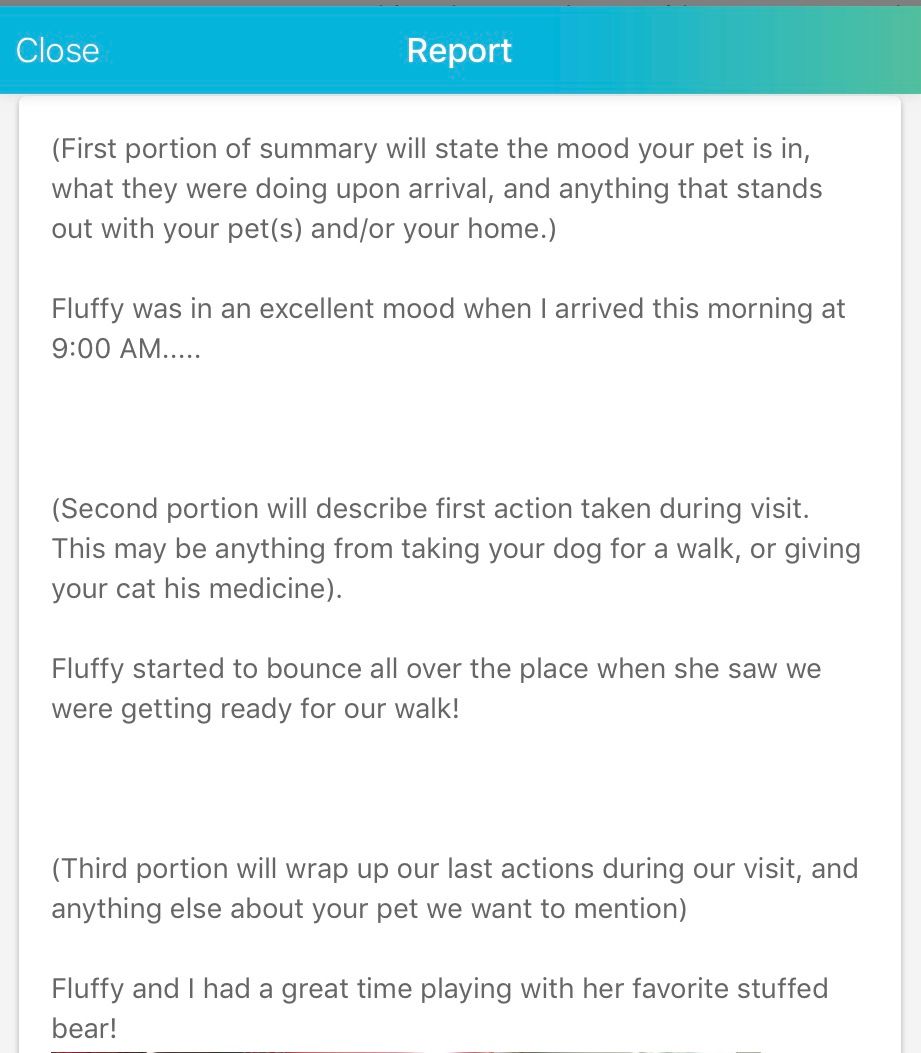The height and width of the screenshot is (1053, 921).
Task: Click the Report title text
Action: click(x=459, y=50)
